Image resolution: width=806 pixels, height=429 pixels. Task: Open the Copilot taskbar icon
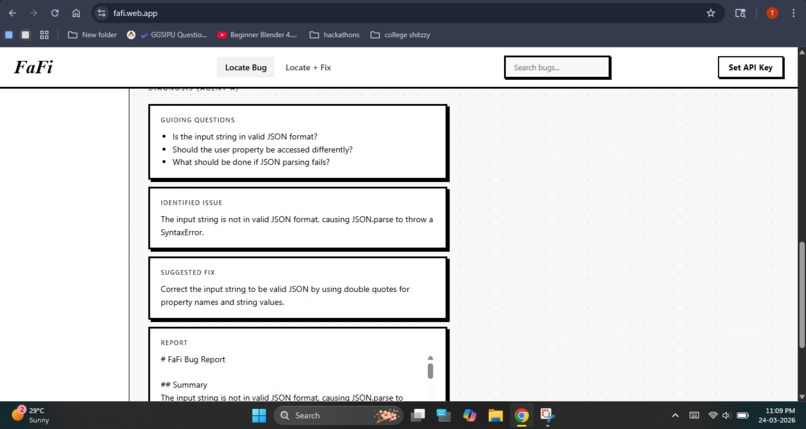pos(469,415)
